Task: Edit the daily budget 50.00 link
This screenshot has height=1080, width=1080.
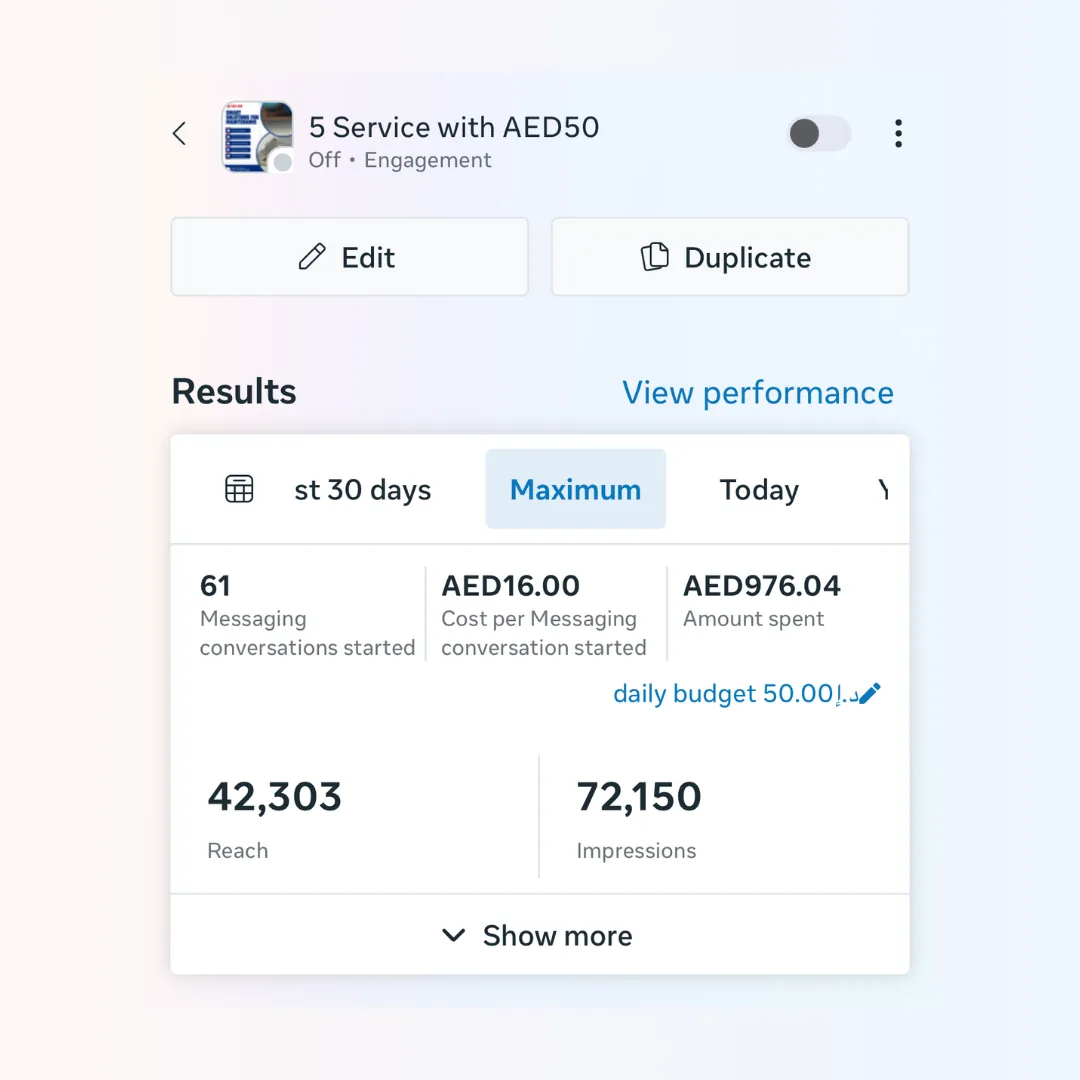Action: coord(746,694)
